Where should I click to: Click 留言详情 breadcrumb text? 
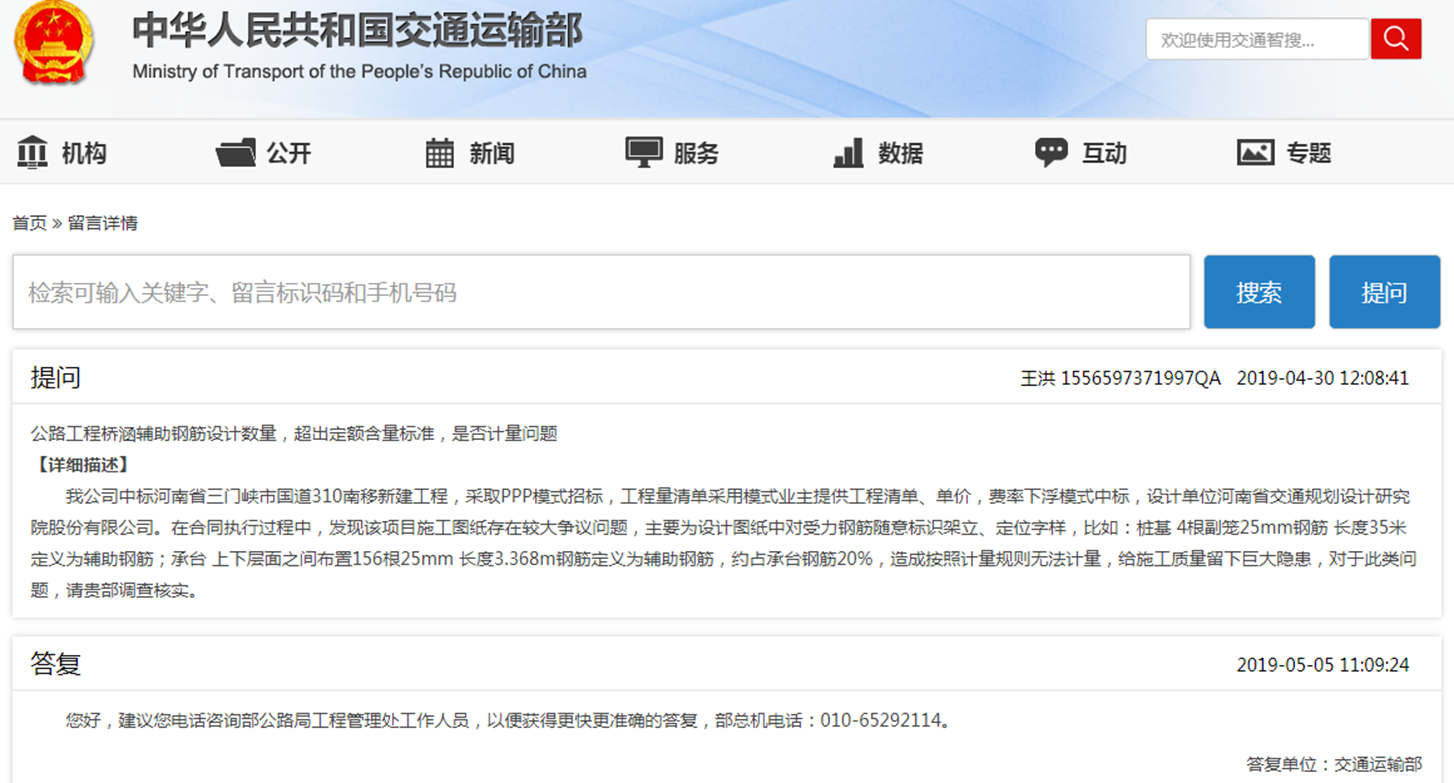(x=103, y=223)
